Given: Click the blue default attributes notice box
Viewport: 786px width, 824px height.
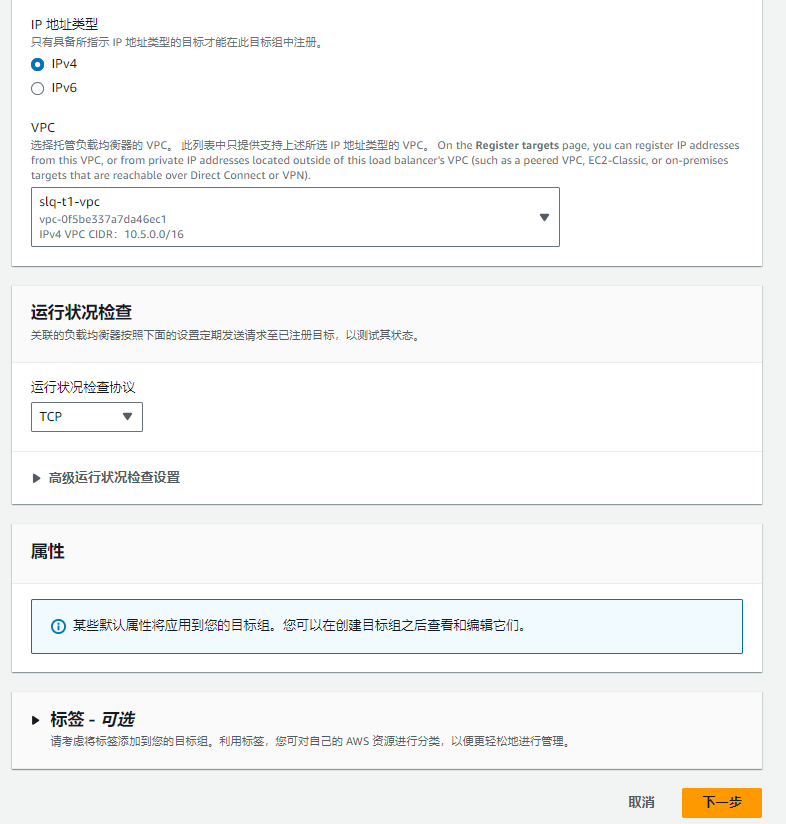Looking at the screenshot, I should point(387,626).
